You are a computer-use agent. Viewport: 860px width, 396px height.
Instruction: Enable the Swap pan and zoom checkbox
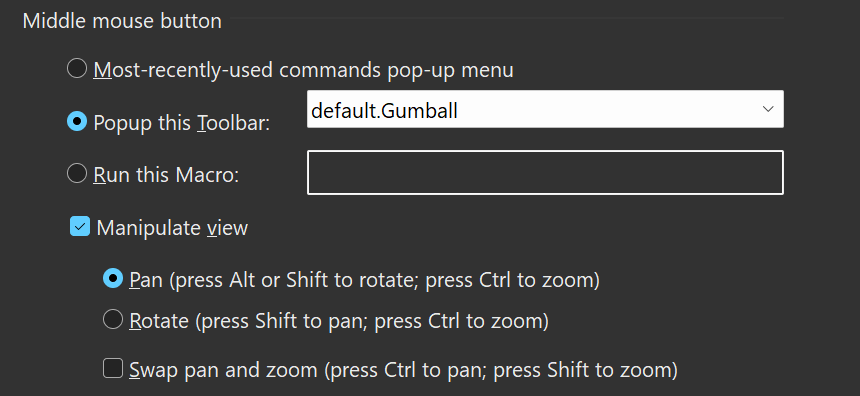[x=113, y=368]
